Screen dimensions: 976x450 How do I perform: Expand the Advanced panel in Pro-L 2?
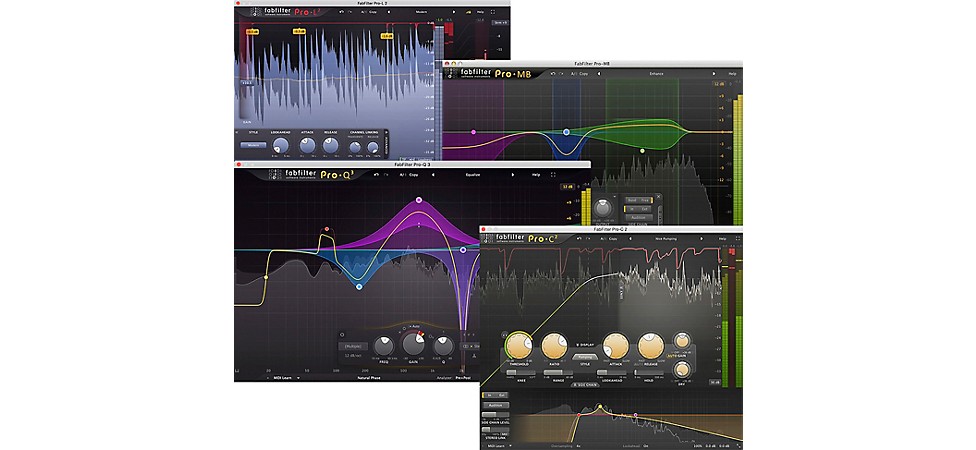point(387,143)
